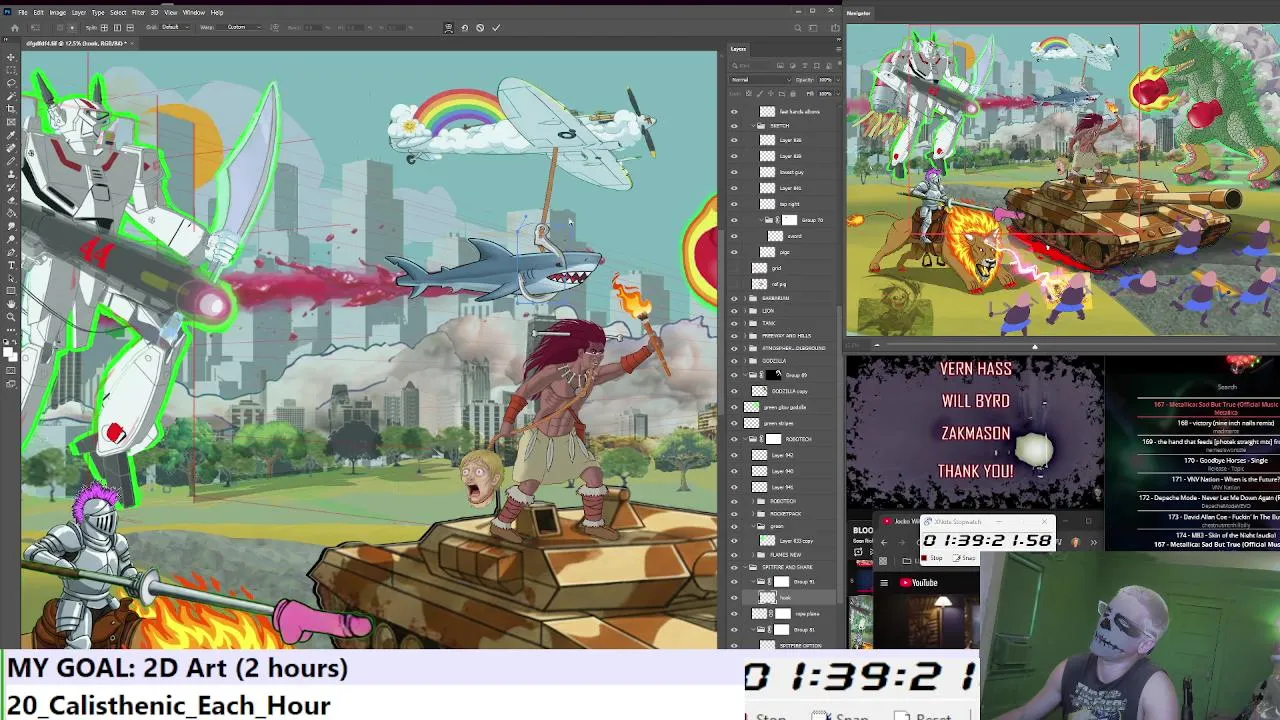Screen dimensions: 1280x720
Task: Click the YouTube logo in the browser
Action: point(919,583)
